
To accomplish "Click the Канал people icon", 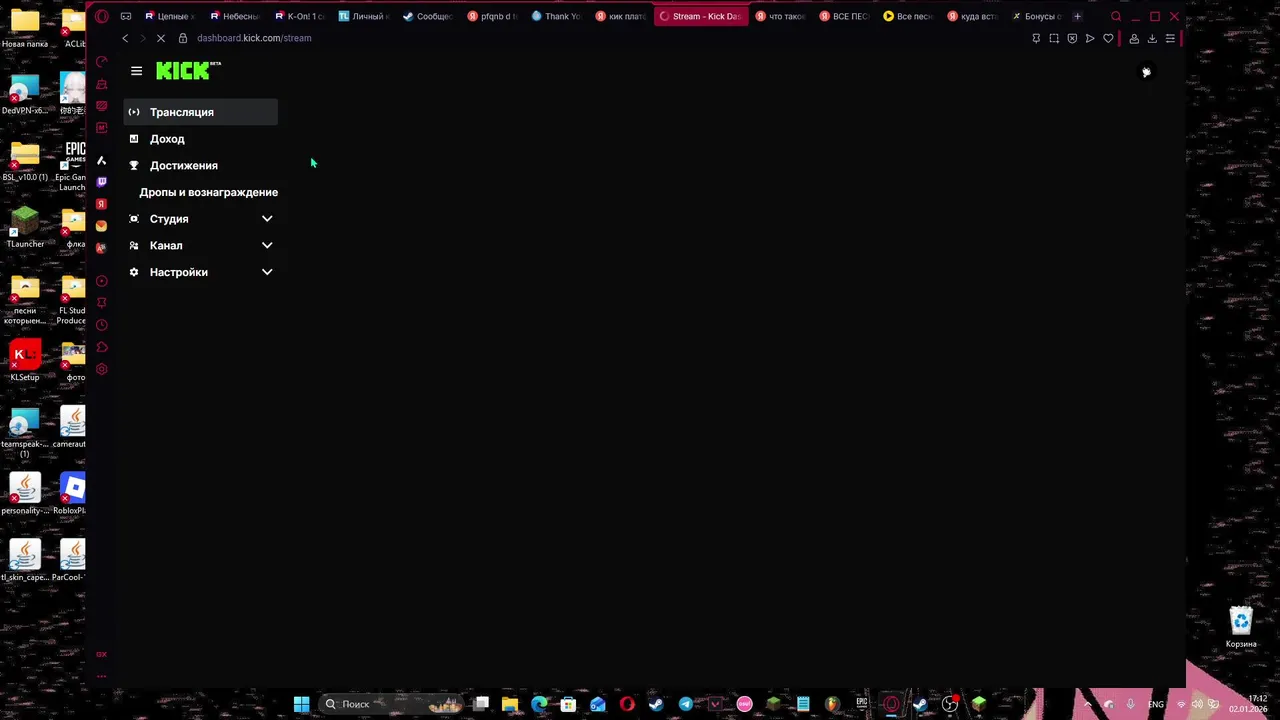I will pos(134,245).
